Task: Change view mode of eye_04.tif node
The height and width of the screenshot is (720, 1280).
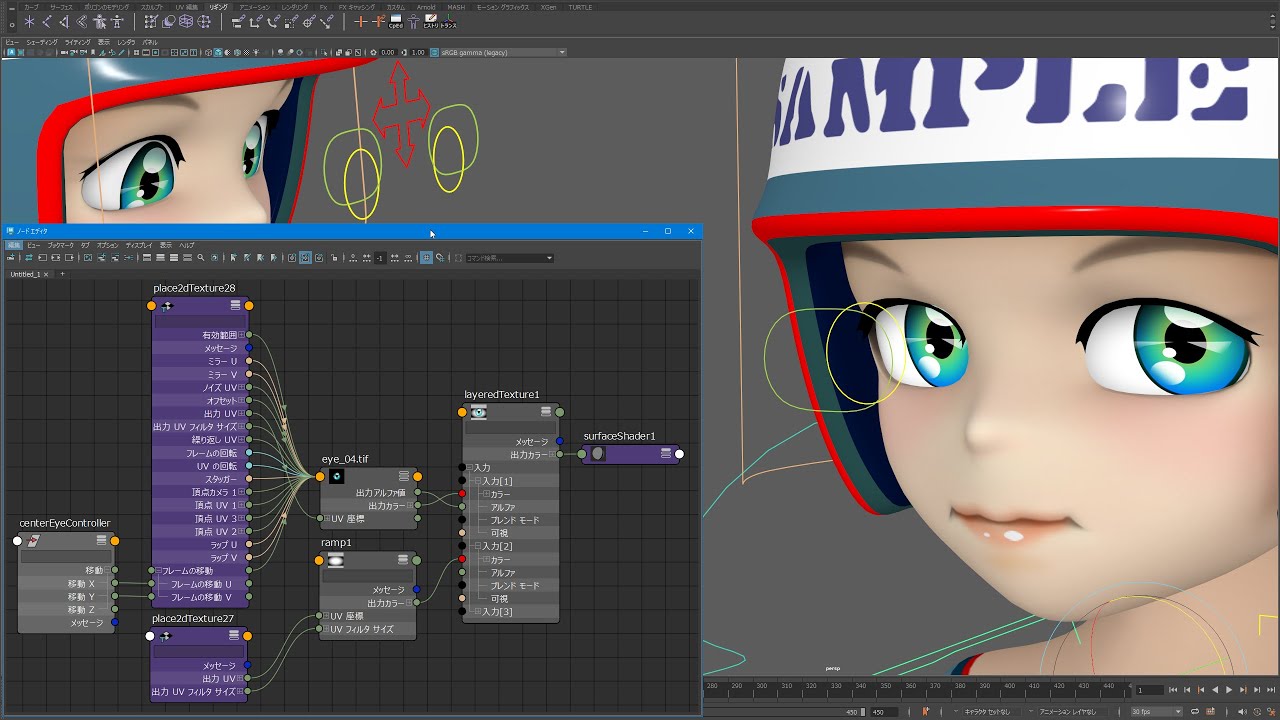Action: click(403, 476)
